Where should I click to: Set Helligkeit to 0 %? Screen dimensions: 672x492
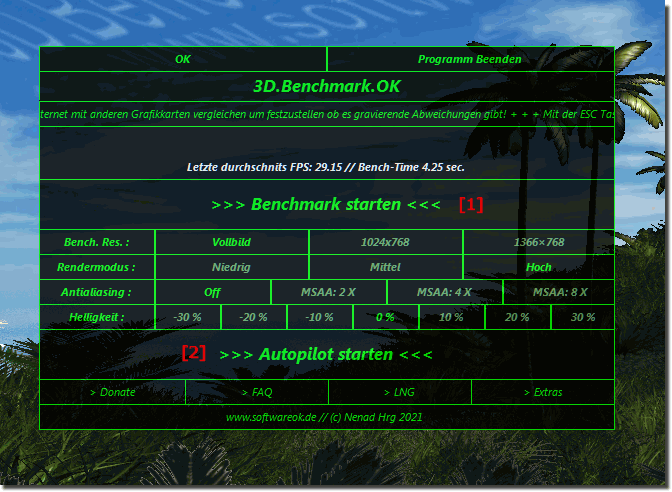385,317
